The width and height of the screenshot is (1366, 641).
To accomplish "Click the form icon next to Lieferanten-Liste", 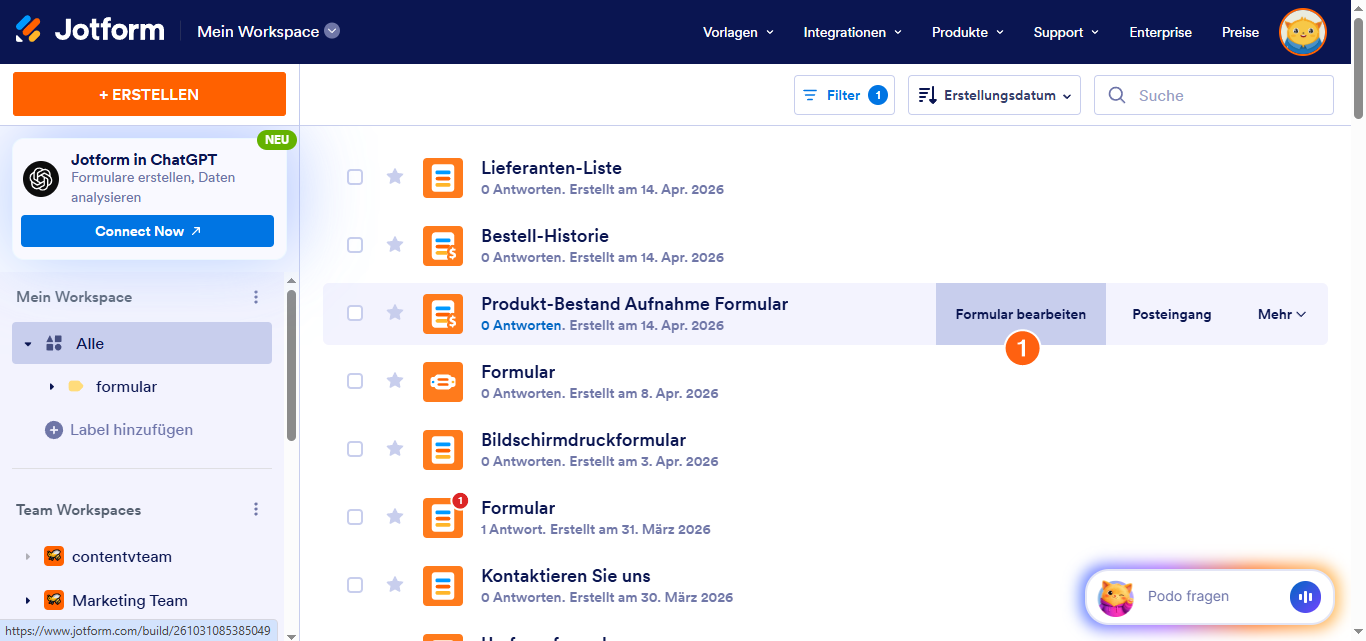I will tap(443, 177).
